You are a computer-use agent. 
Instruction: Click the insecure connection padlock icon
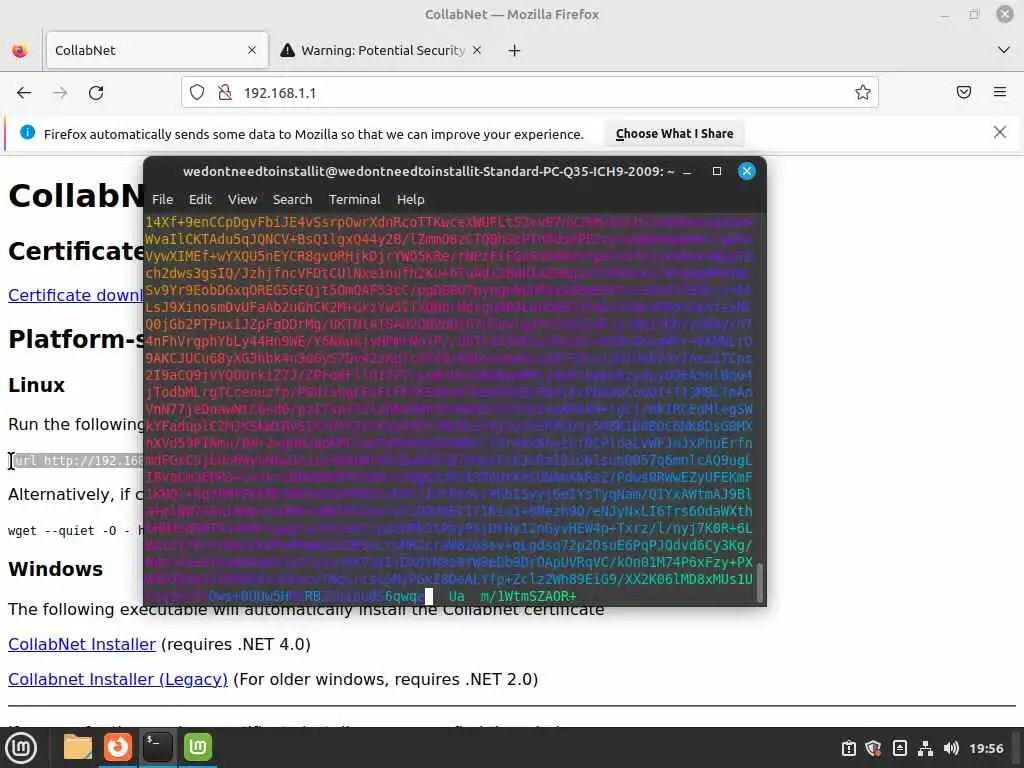click(225, 93)
